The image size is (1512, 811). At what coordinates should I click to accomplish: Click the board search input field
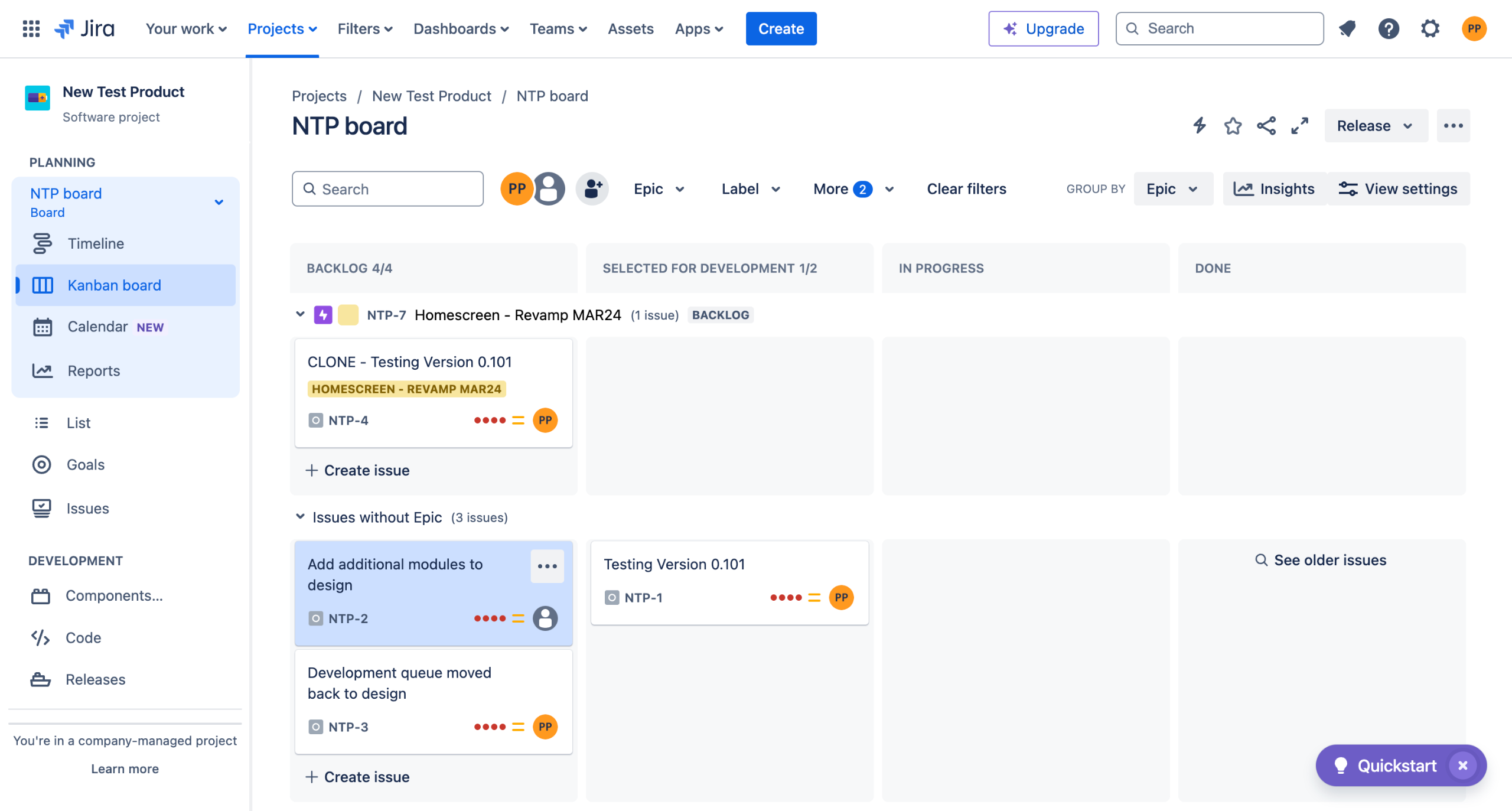(387, 189)
